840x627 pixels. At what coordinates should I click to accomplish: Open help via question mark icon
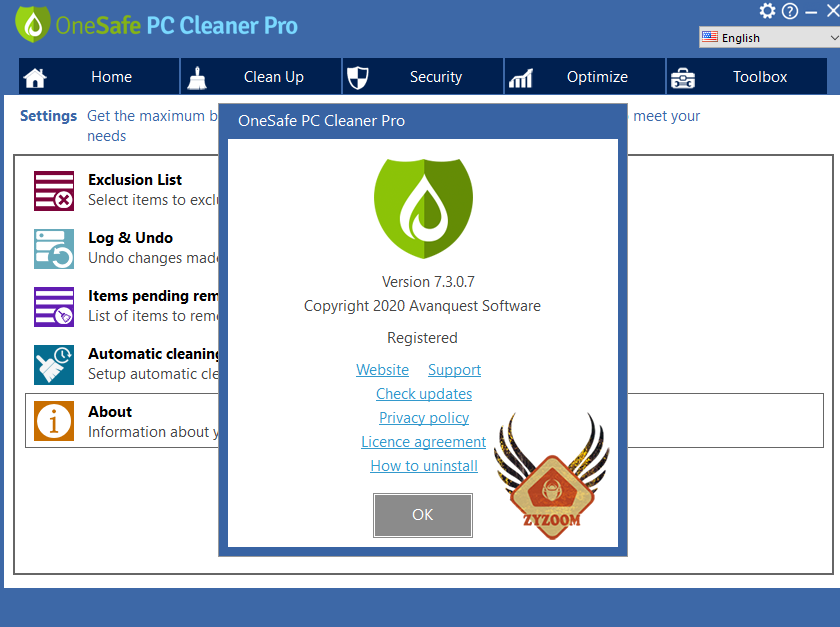coord(790,11)
